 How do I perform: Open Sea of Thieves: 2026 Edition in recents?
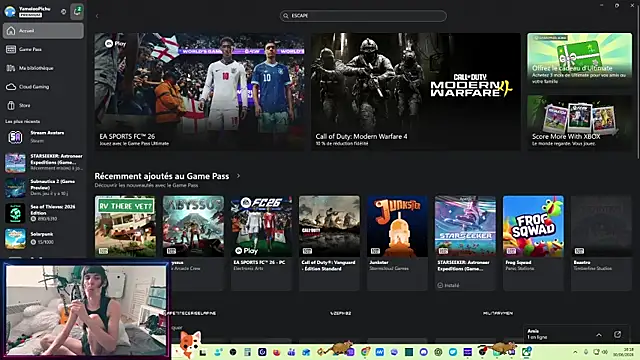pyautogui.click(x=43, y=213)
